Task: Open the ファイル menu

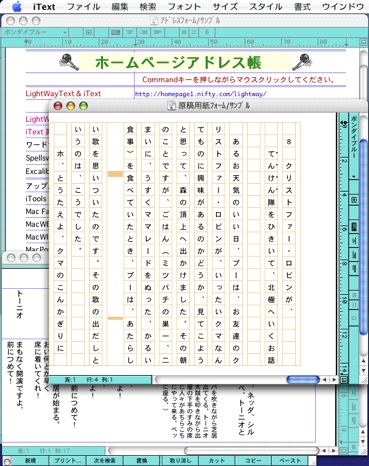Action: pyautogui.click(x=83, y=6)
